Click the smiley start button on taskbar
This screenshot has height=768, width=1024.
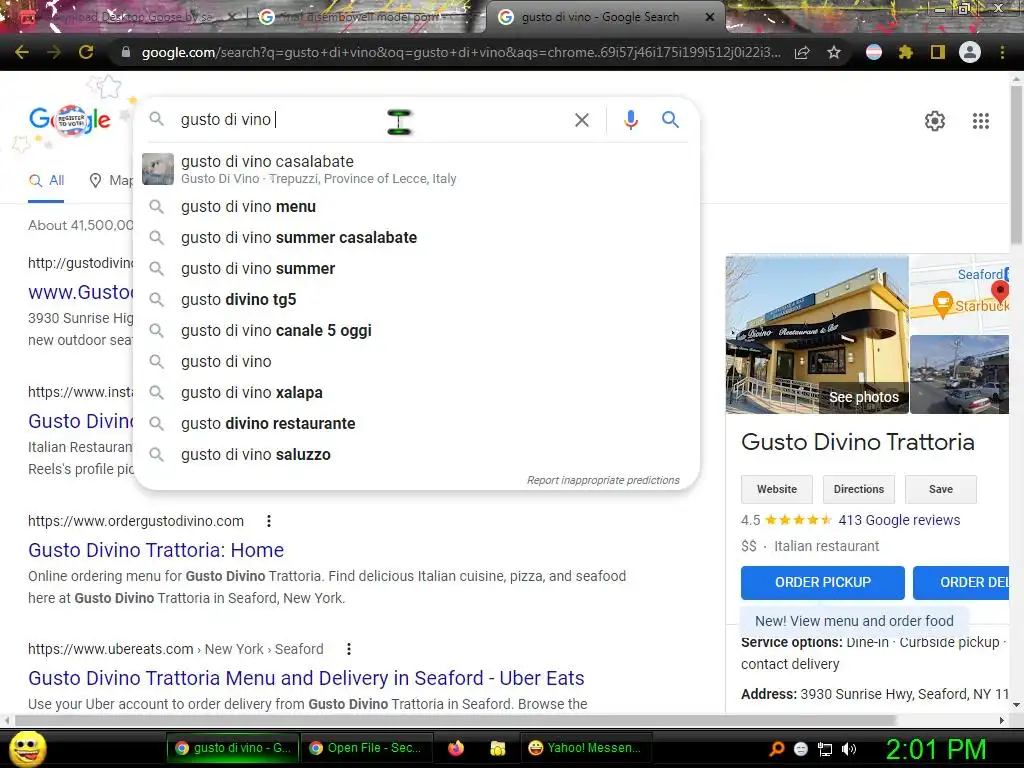[x=27, y=748]
